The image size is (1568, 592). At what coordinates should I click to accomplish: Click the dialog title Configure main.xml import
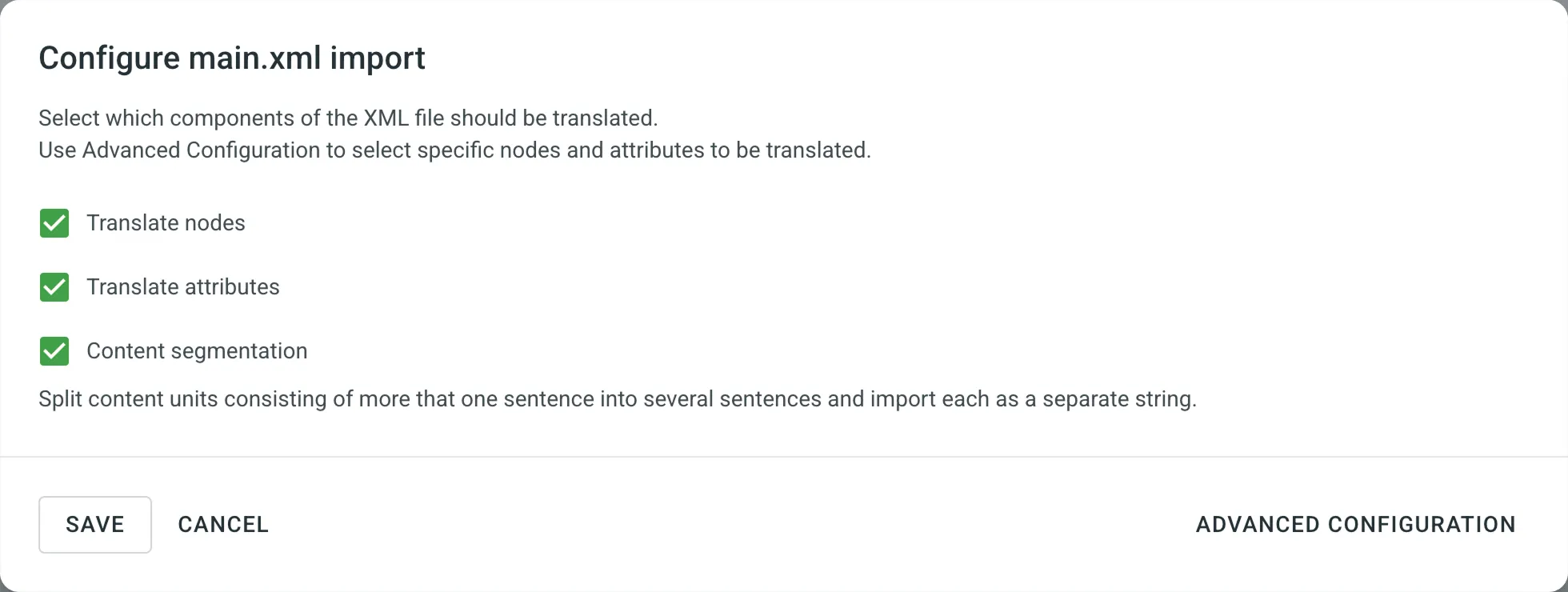pyautogui.click(x=232, y=57)
